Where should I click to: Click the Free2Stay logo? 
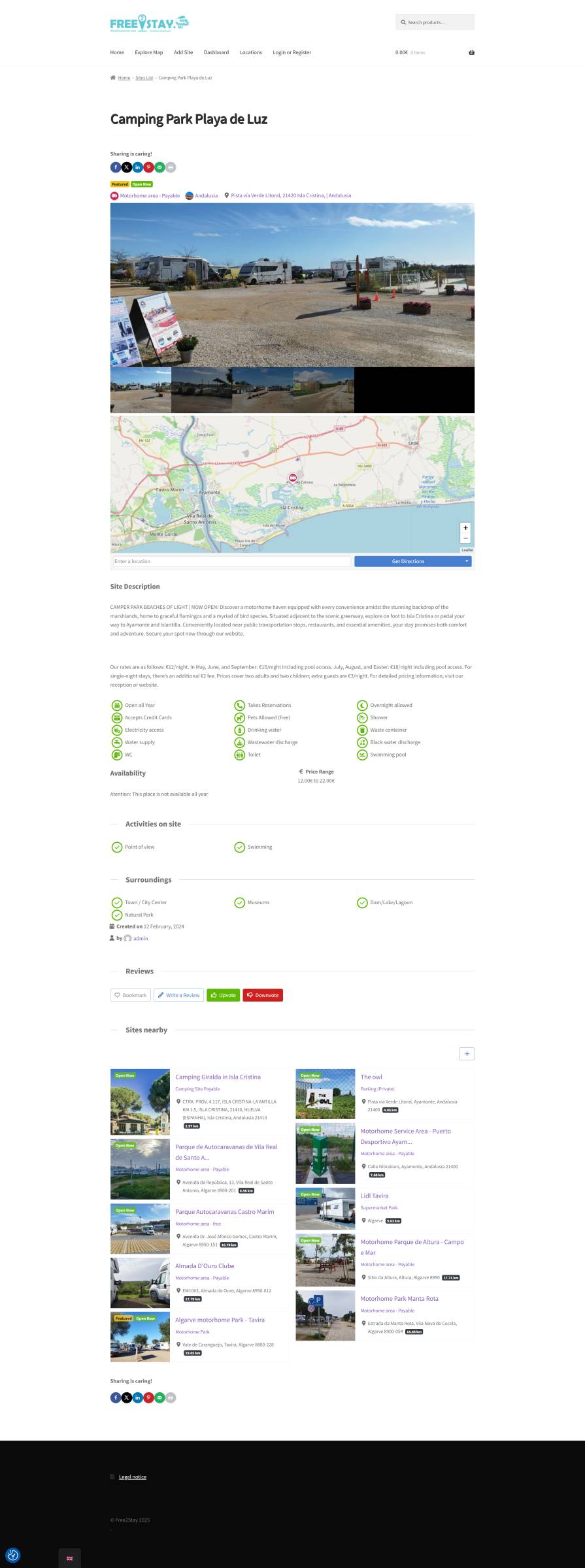pyautogui.click(x=150, y=24)
